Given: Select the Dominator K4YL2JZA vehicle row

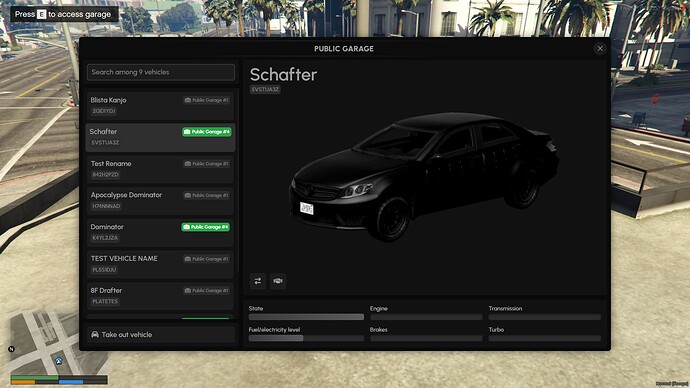Looking at the screenshot, I should [x=161, y=233].
